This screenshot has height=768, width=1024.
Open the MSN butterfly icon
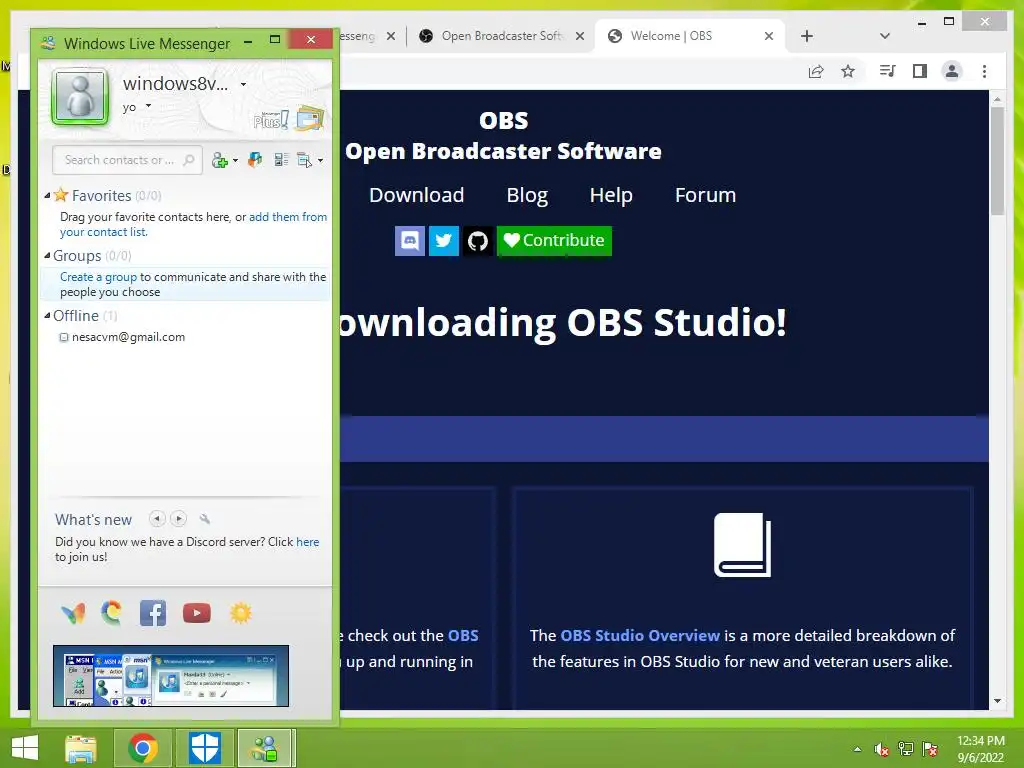pos(73,613)
